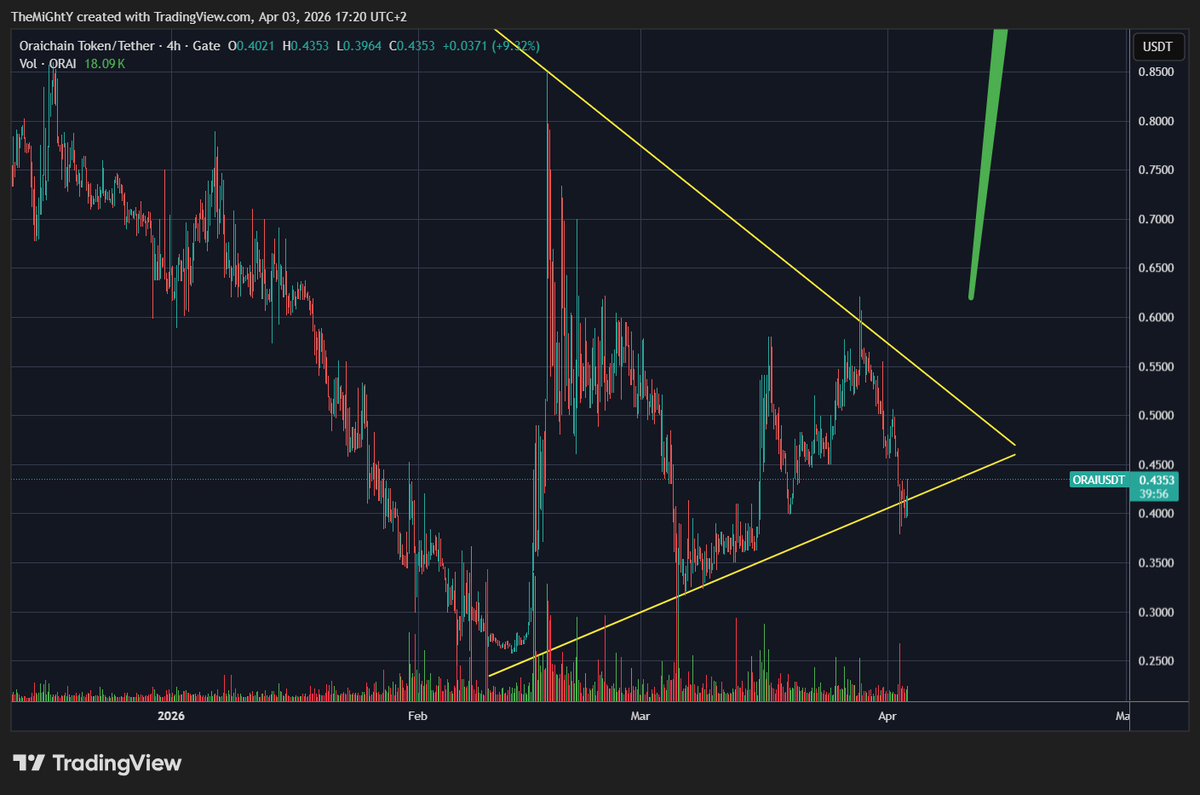Click the ORAIUSDT last price label
The image size is (1200, 795).
coord(1098,480)
